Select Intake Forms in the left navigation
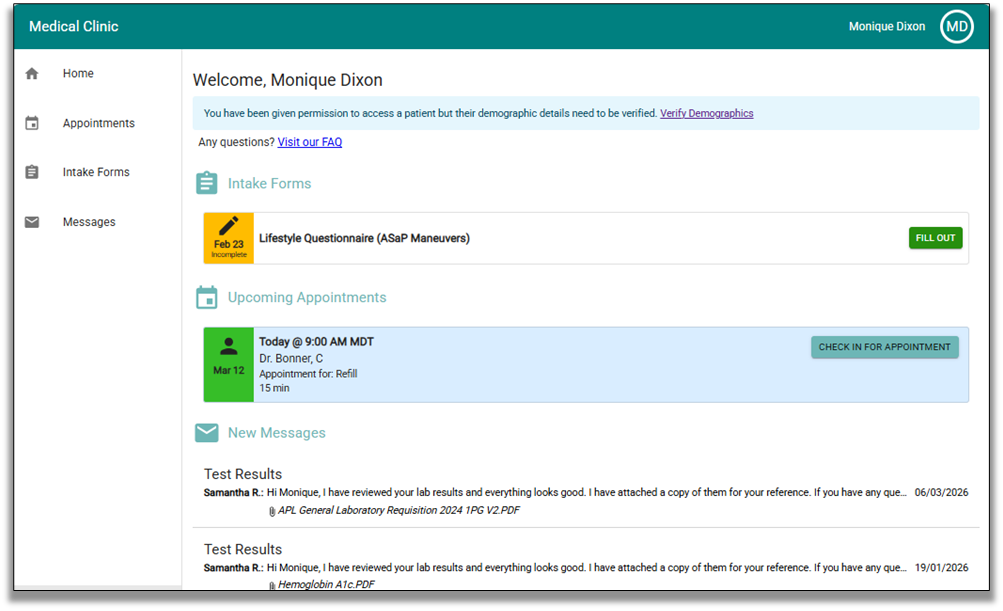 [96, 172]
